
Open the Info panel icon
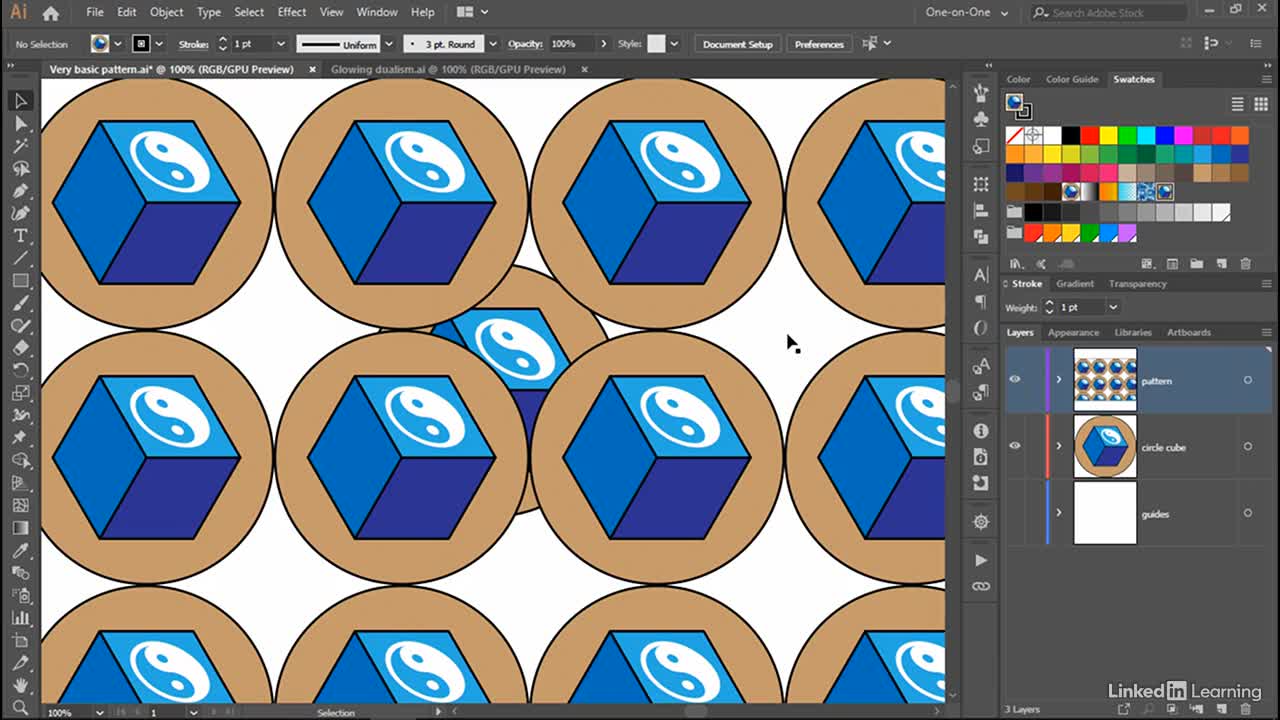981,431
